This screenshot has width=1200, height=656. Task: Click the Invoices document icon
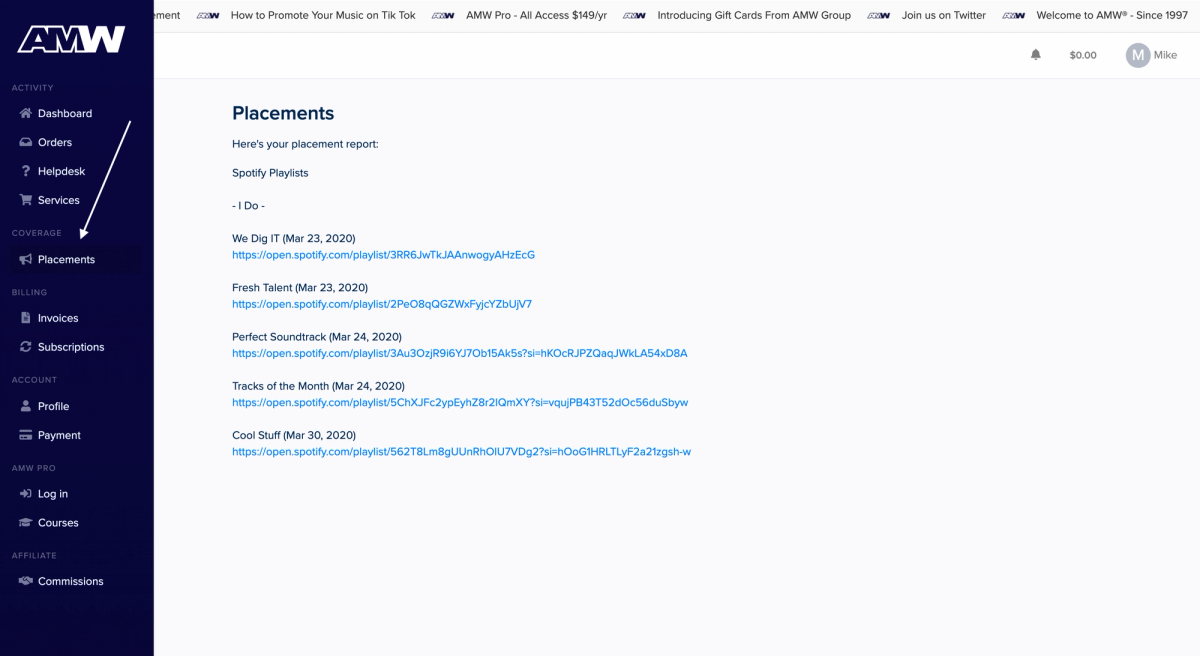[26, 318]
